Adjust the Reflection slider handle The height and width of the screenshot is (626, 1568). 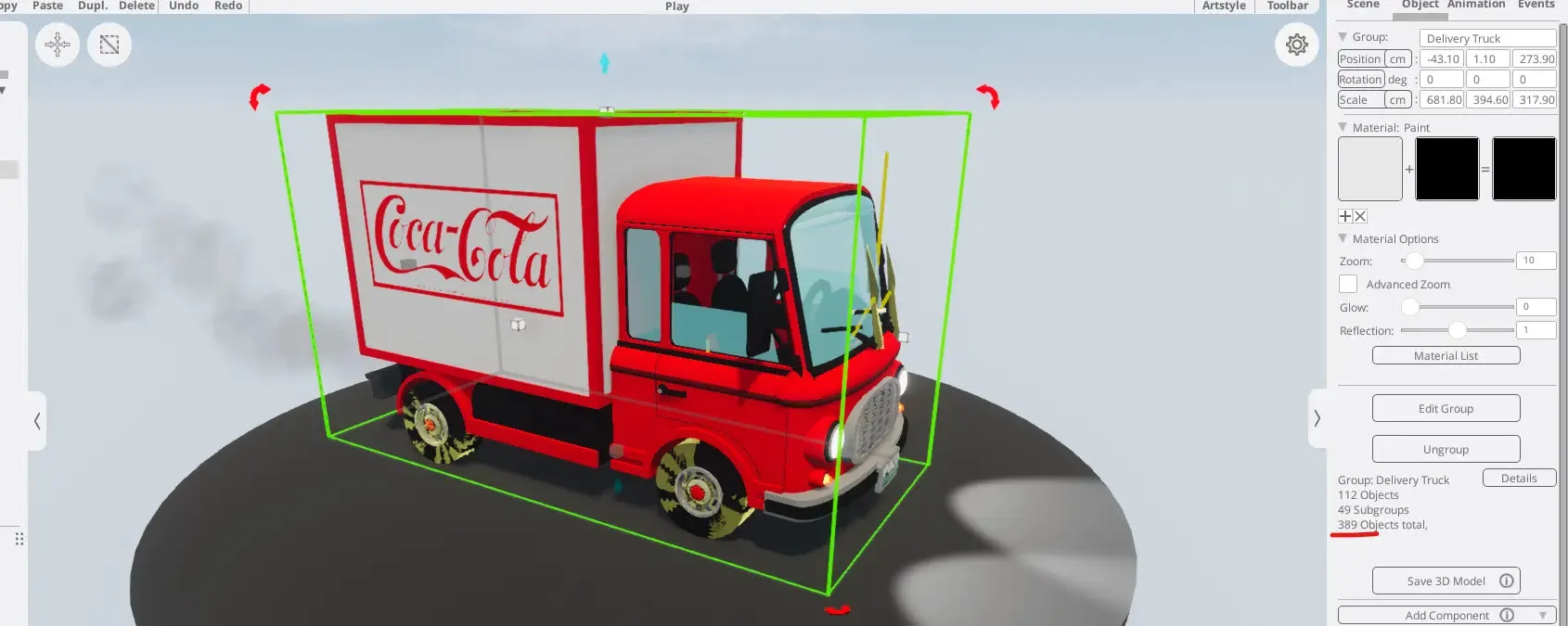tap(1458, 330)
